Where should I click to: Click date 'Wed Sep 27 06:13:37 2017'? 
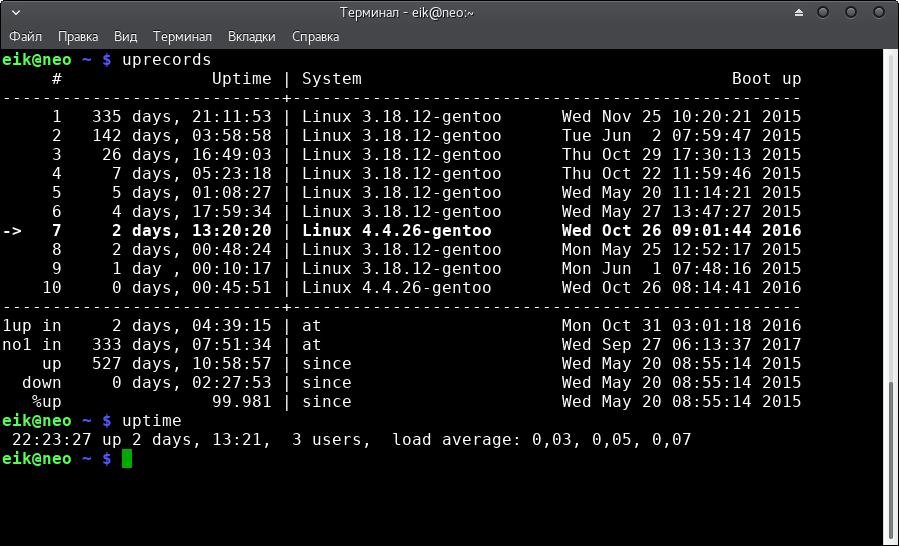coord(681,345)
